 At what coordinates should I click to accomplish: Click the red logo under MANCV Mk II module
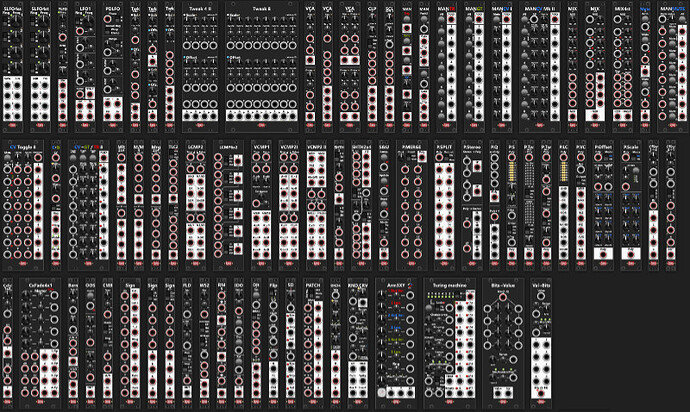click(540, 125)
